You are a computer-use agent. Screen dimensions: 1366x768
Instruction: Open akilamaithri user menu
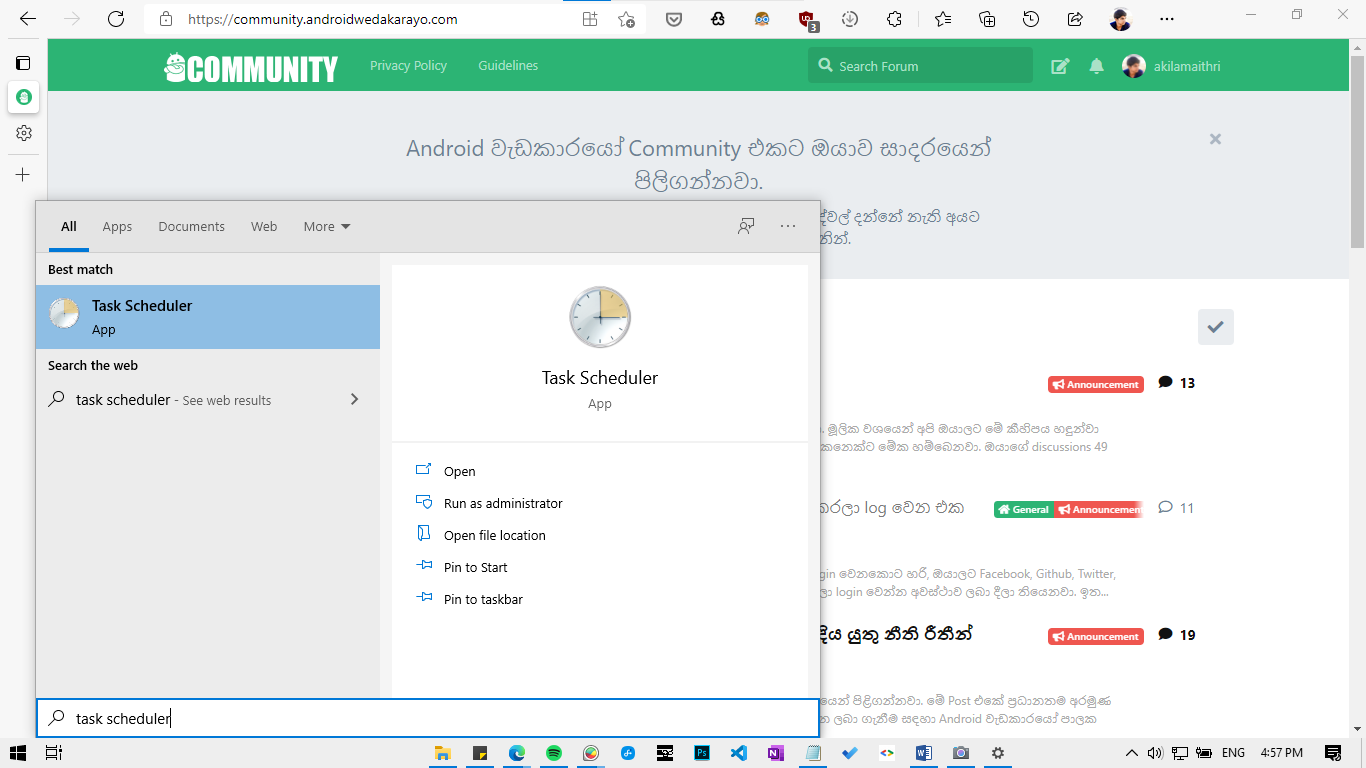point(1171,66)
